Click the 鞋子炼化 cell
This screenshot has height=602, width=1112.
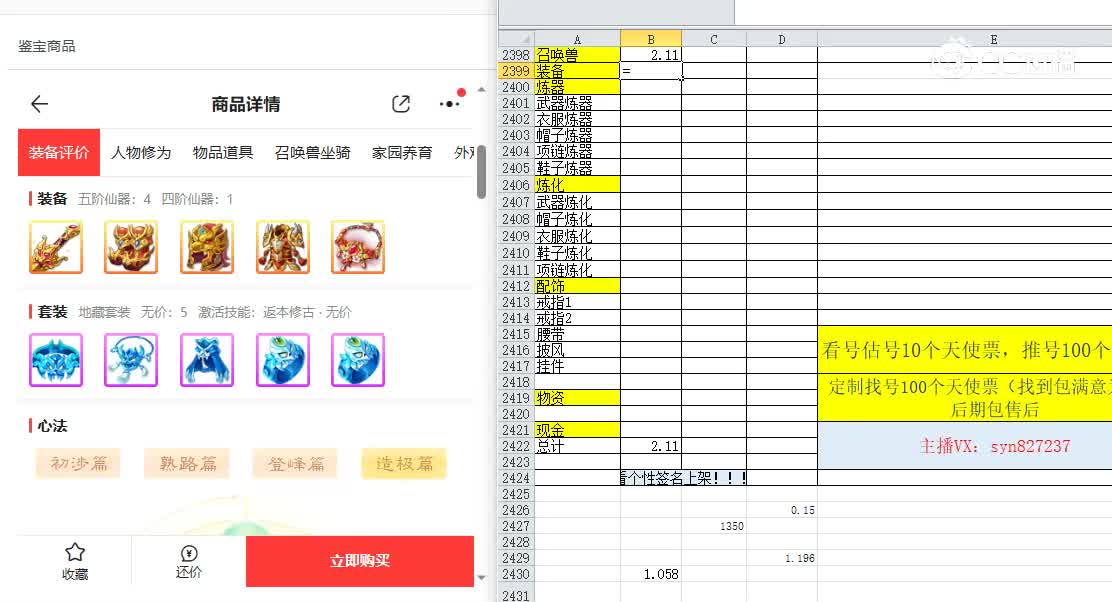577,253
